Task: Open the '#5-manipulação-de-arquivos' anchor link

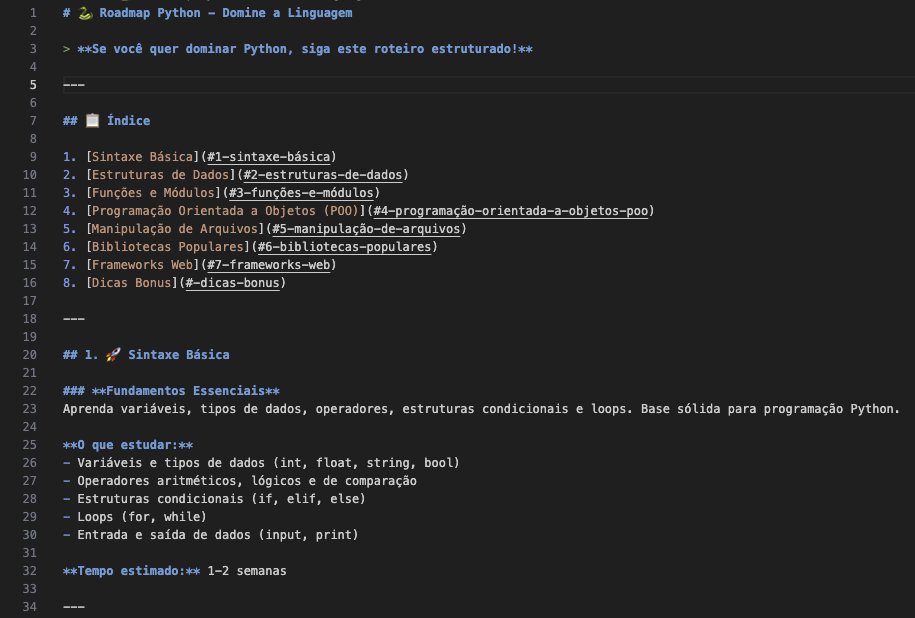Action: click(366, 229)
